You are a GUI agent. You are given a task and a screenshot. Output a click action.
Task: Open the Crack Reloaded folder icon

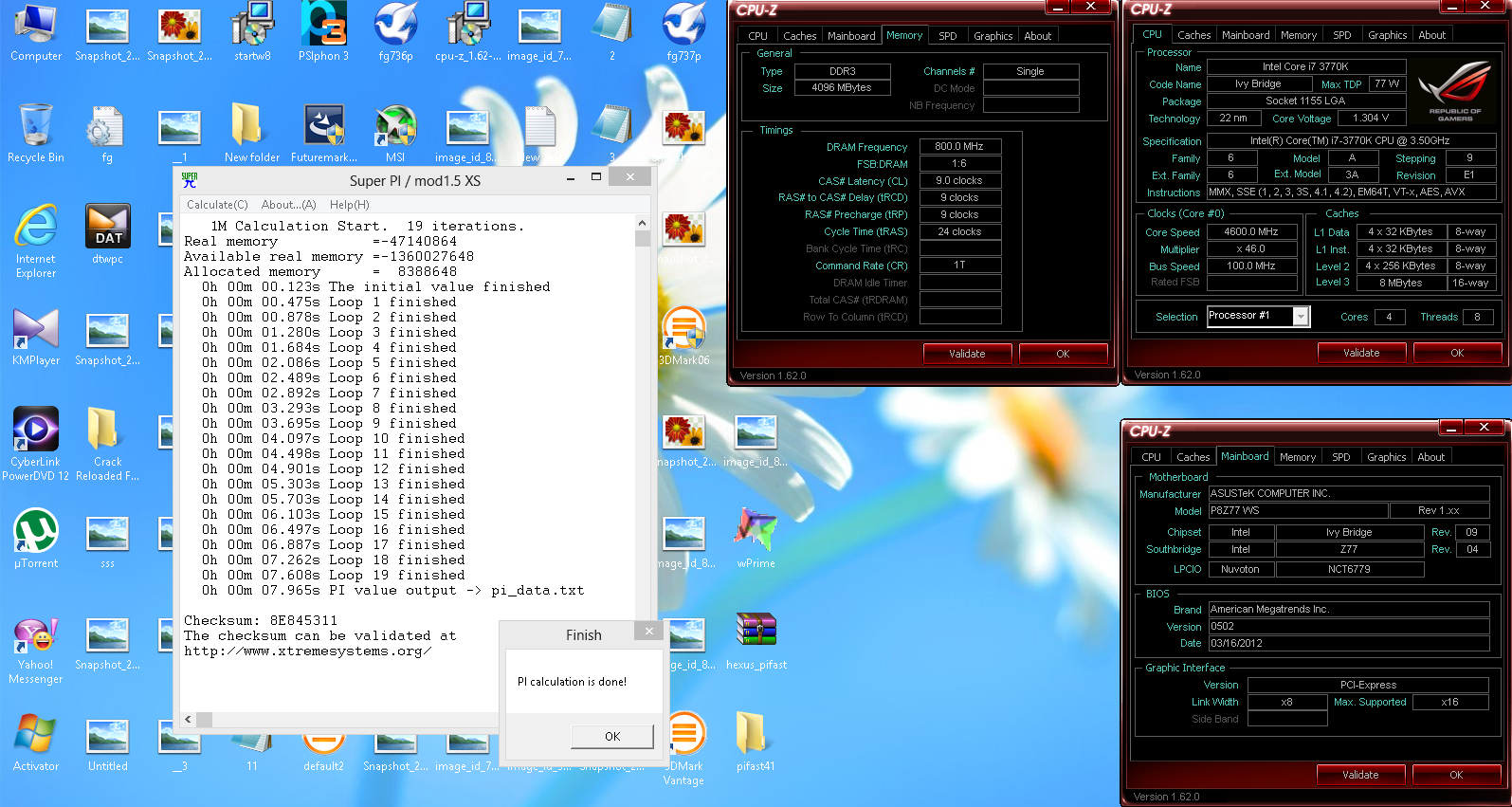(108, 444)
